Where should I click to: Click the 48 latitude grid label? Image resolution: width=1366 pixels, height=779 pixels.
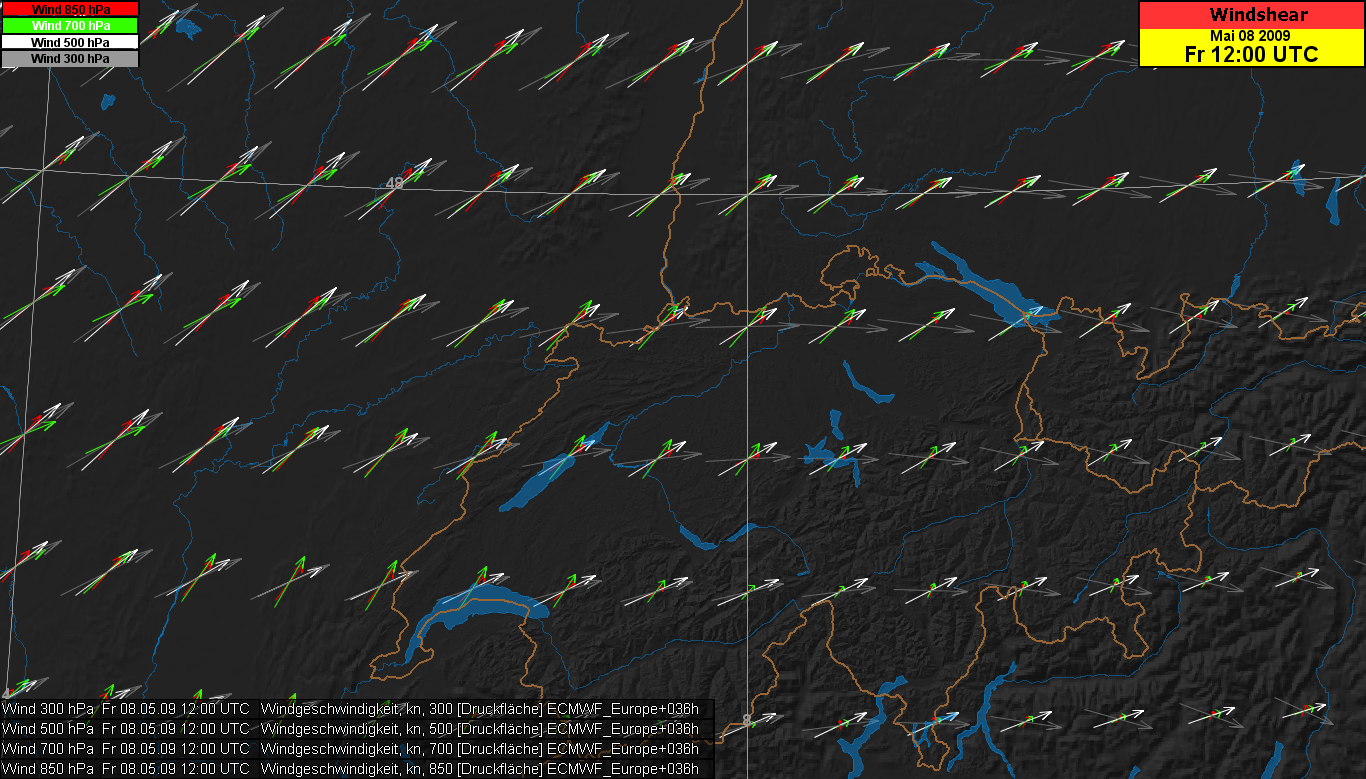pyautogui.click(x=394, y=184)
